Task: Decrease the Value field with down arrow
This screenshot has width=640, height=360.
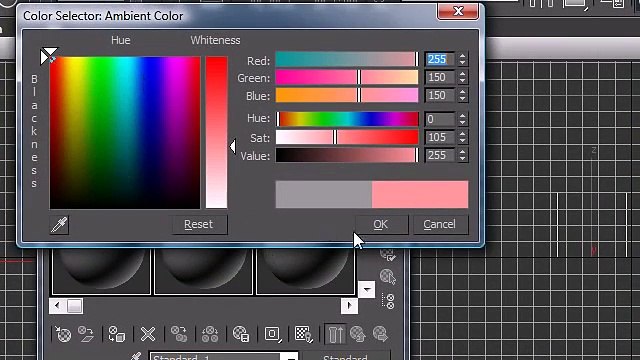Action: coord(462,158)
